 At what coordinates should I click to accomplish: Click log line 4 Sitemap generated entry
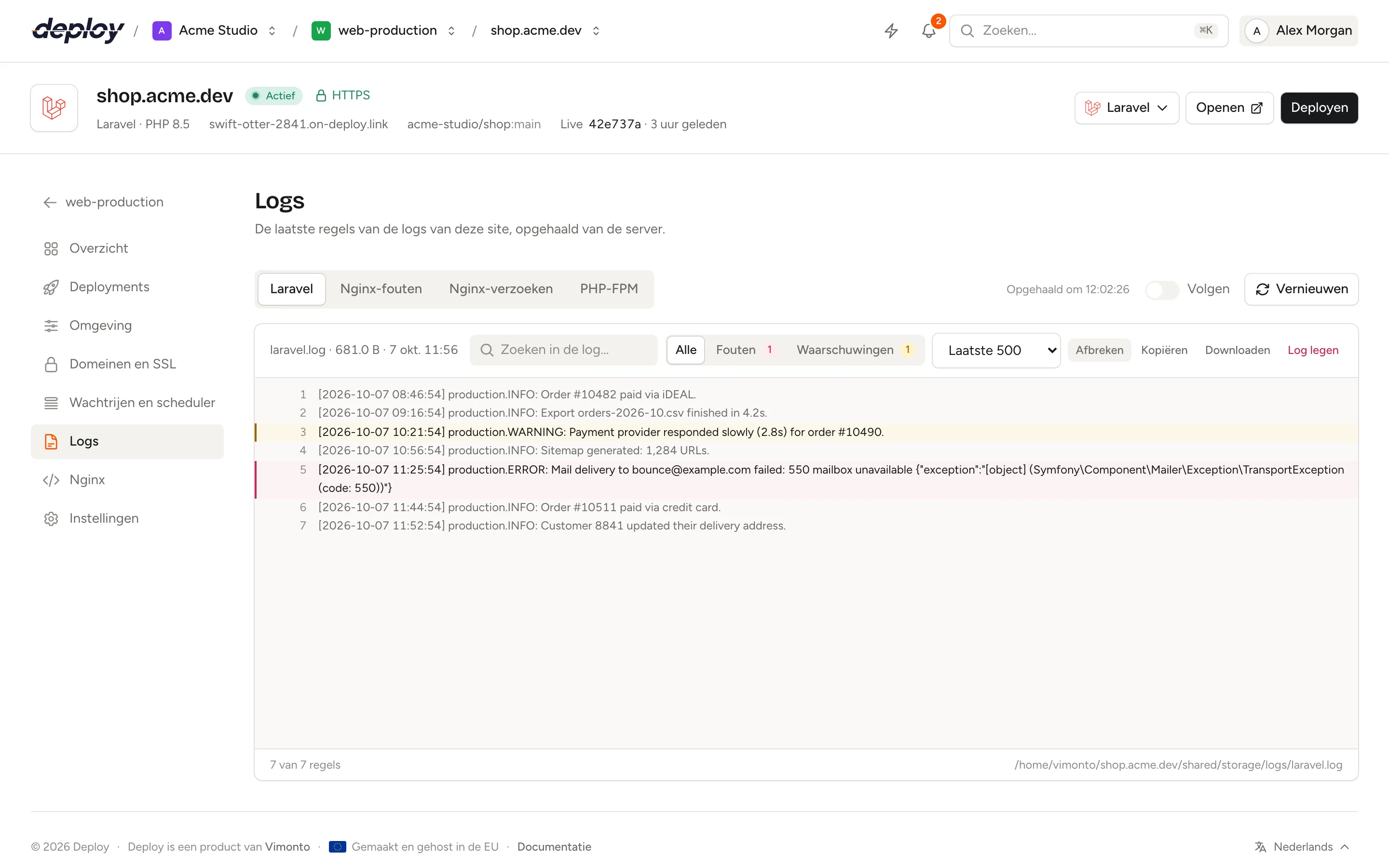coord(806,450)
